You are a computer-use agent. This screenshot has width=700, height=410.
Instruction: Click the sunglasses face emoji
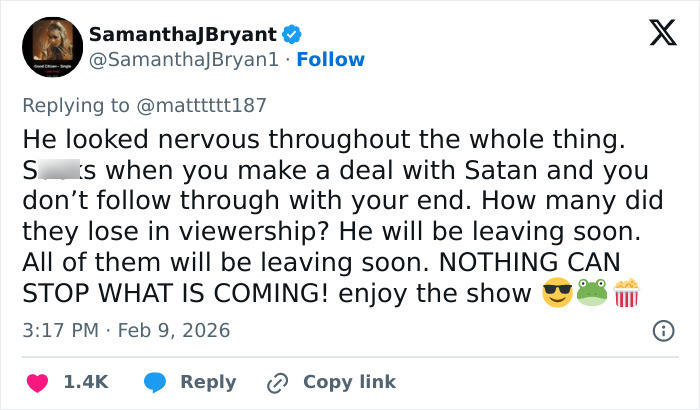click(555, 294)
